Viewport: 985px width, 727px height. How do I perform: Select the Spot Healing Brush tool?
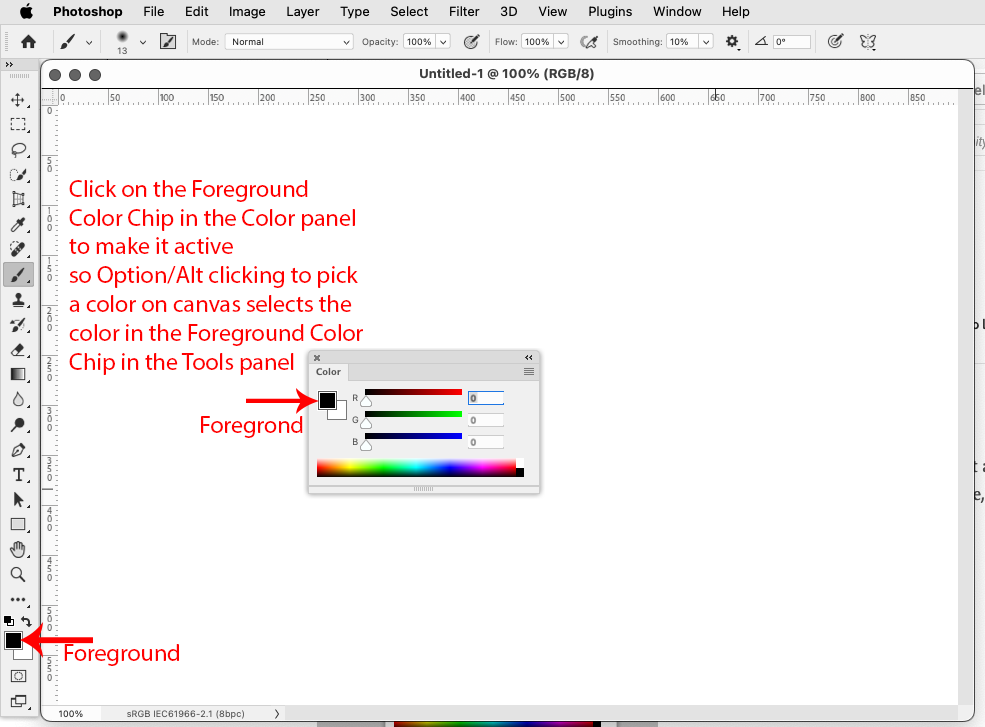tap(18, 249)
